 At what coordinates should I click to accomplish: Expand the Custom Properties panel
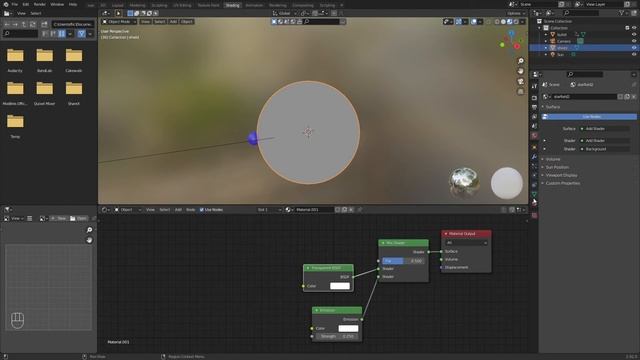coord(562,183)
